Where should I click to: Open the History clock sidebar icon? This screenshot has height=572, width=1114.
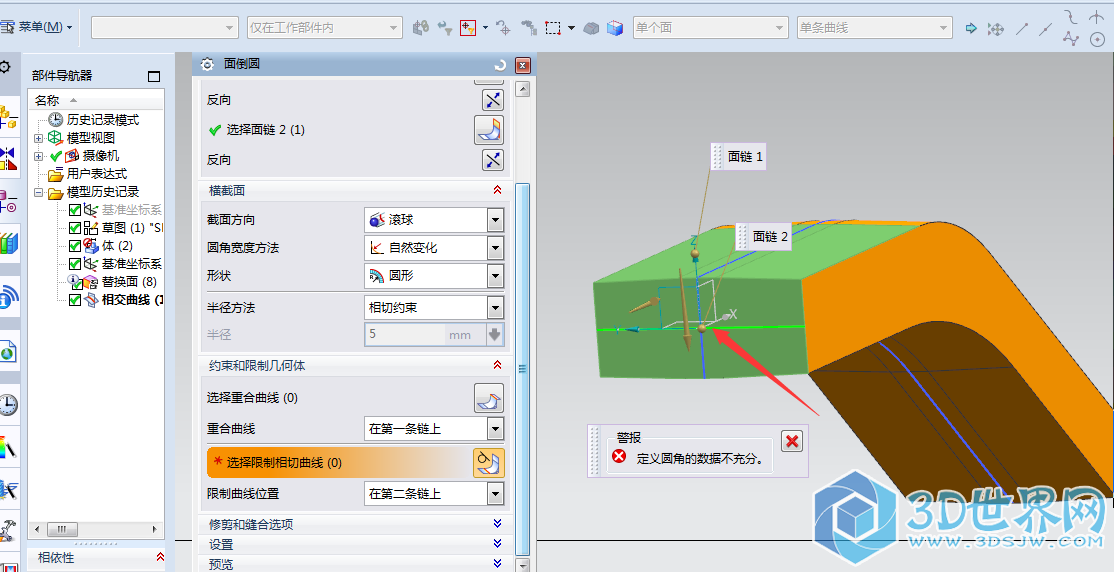pos(9,405)
